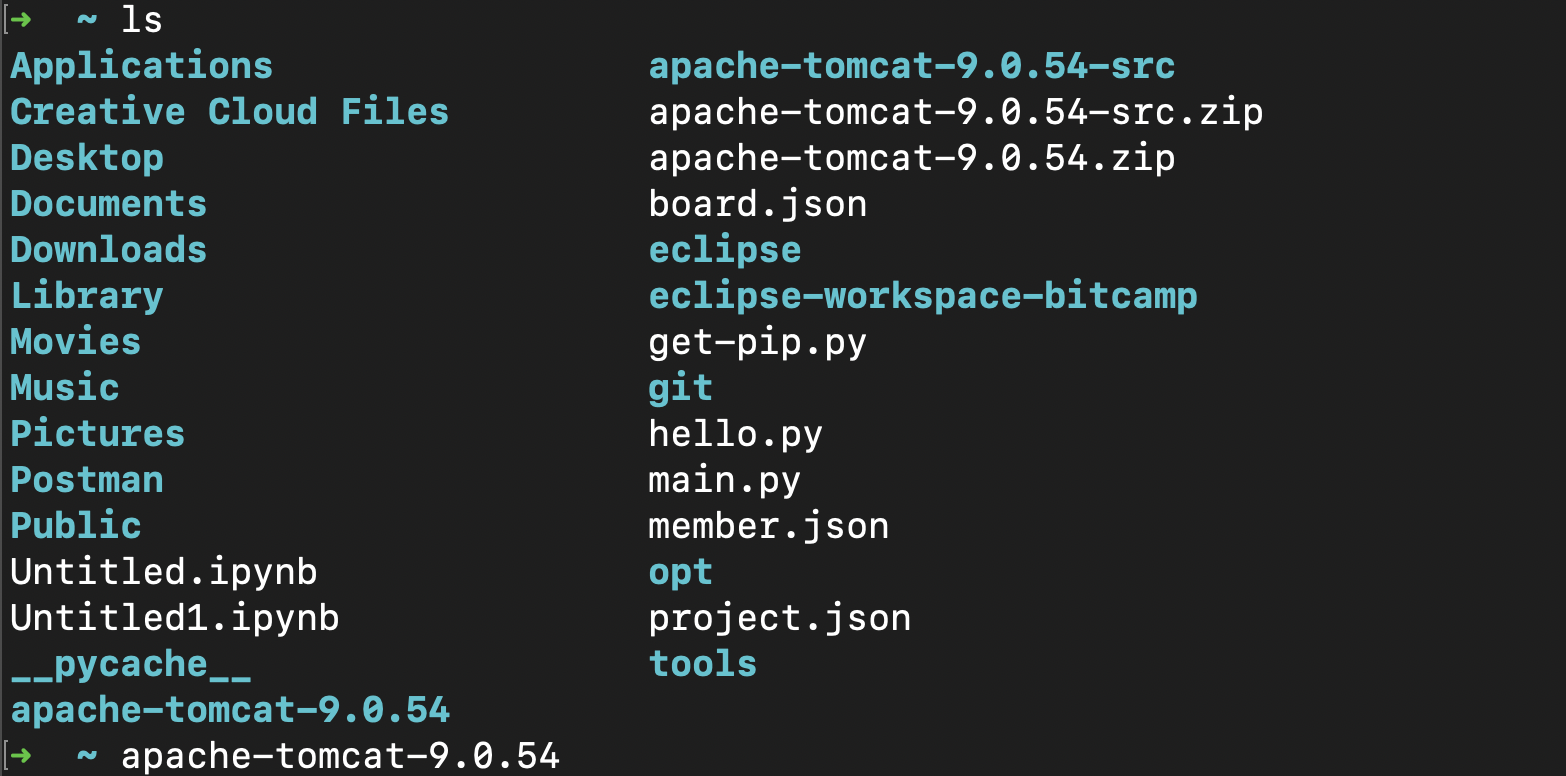The height and width of the screenshot is (776, 1566).
Task: Click the green arrow on the last prompt line
Action: [21, 756]
